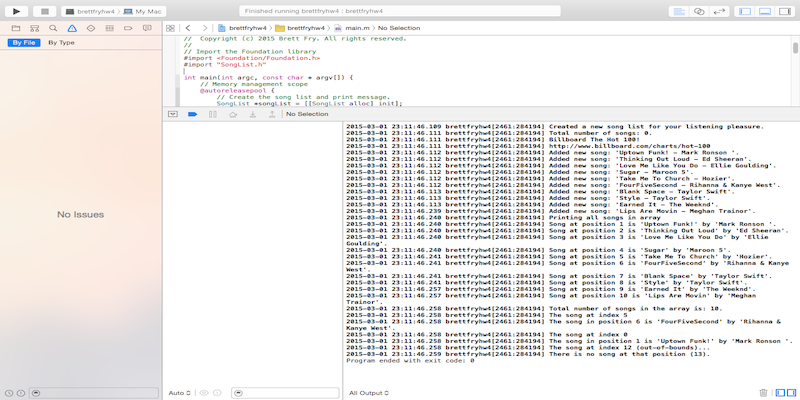Stop the running scheme
800x400 pixels.
pos(45,11)
